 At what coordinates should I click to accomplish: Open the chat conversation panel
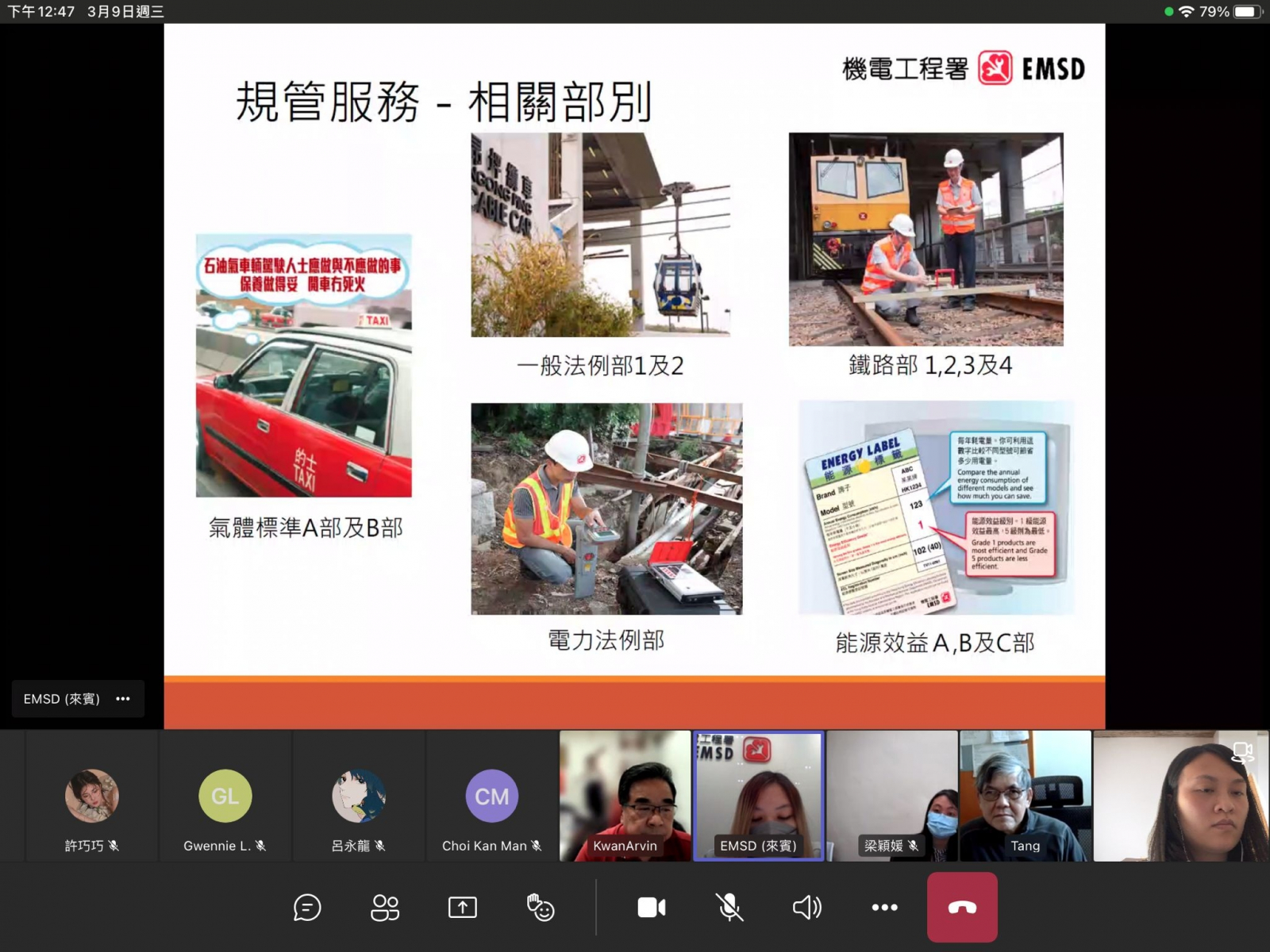pos(307,908)
